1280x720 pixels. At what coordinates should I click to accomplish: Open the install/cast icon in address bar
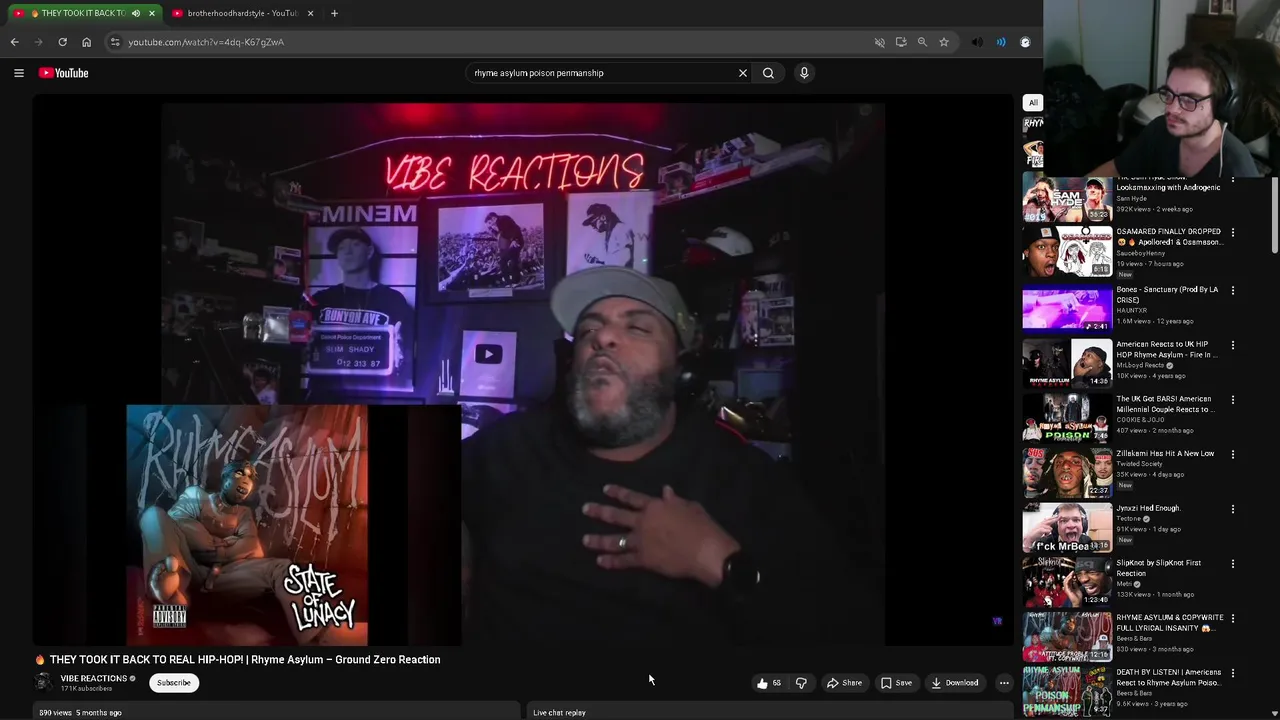(901, 42)
